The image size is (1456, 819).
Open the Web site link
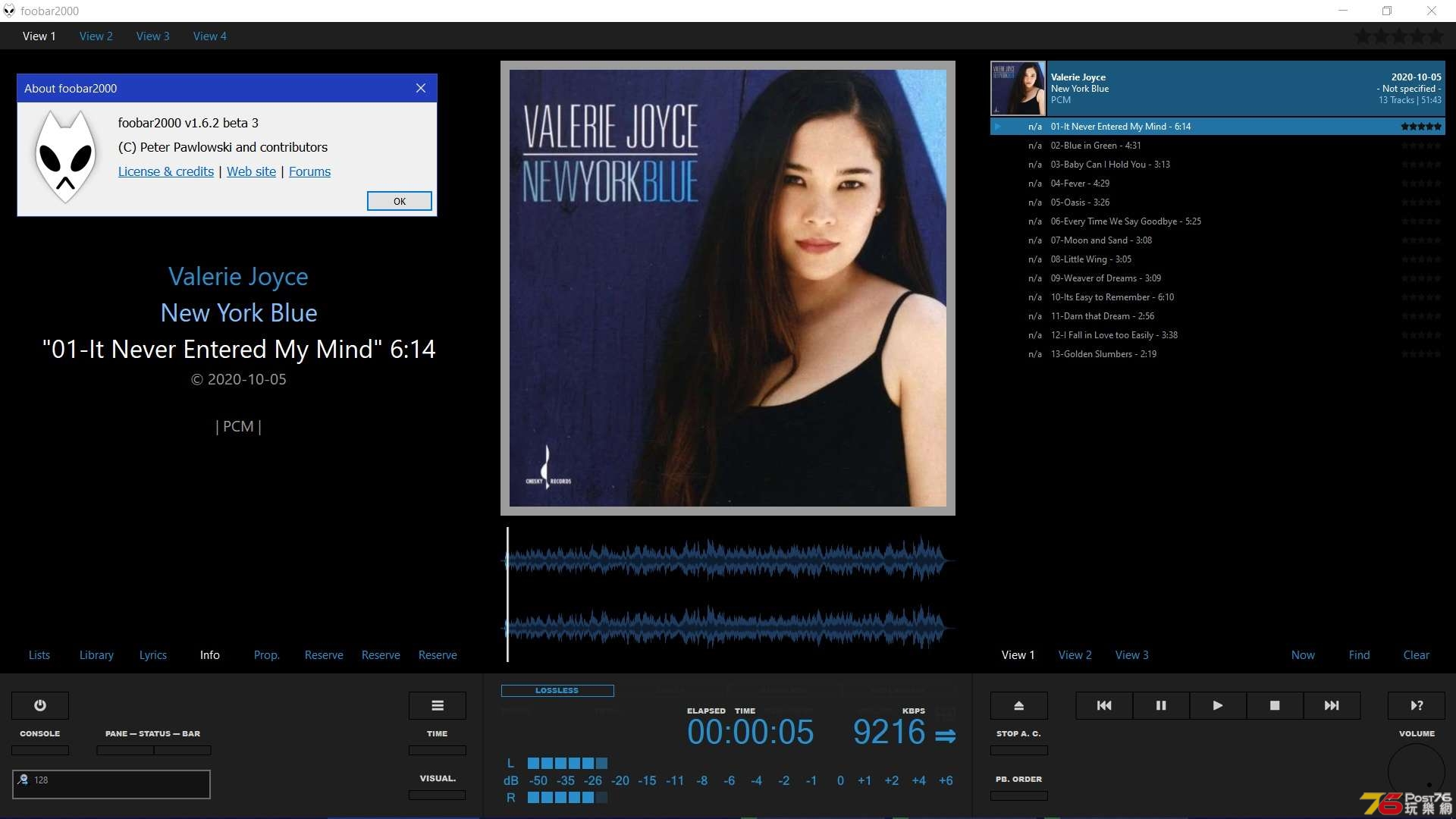tap(252, 171)
